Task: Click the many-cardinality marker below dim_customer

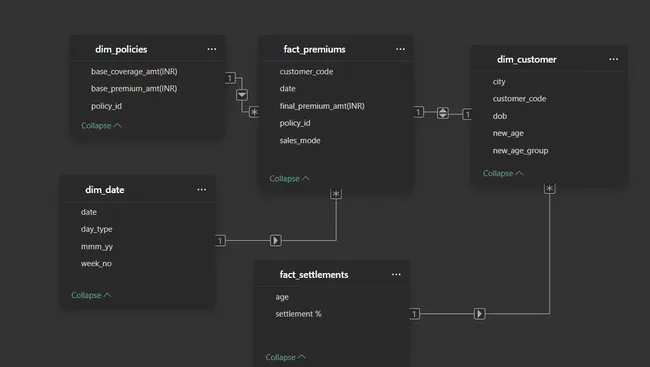Action: coord(550,189)
